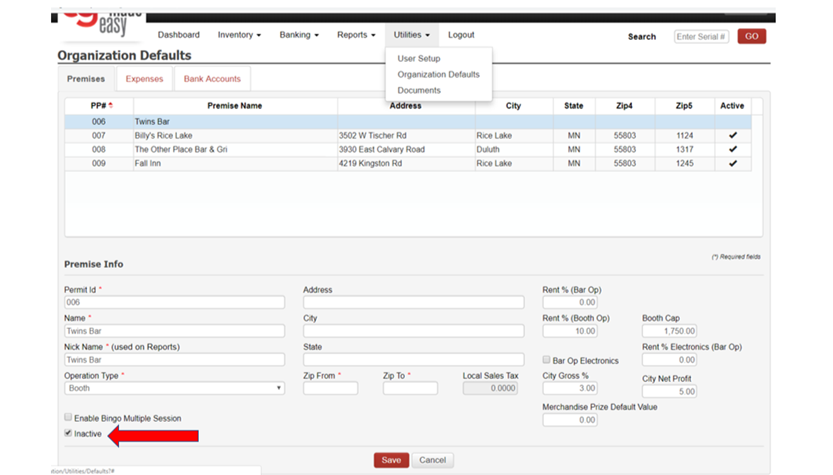Select User Setup from Utilities menu

tap(419, 58)
